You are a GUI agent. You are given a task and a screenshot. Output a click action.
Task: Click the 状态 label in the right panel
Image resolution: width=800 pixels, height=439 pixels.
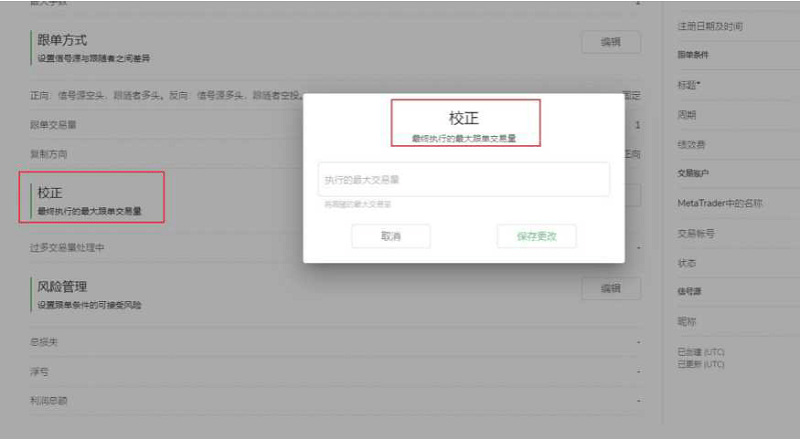(687, 263)
